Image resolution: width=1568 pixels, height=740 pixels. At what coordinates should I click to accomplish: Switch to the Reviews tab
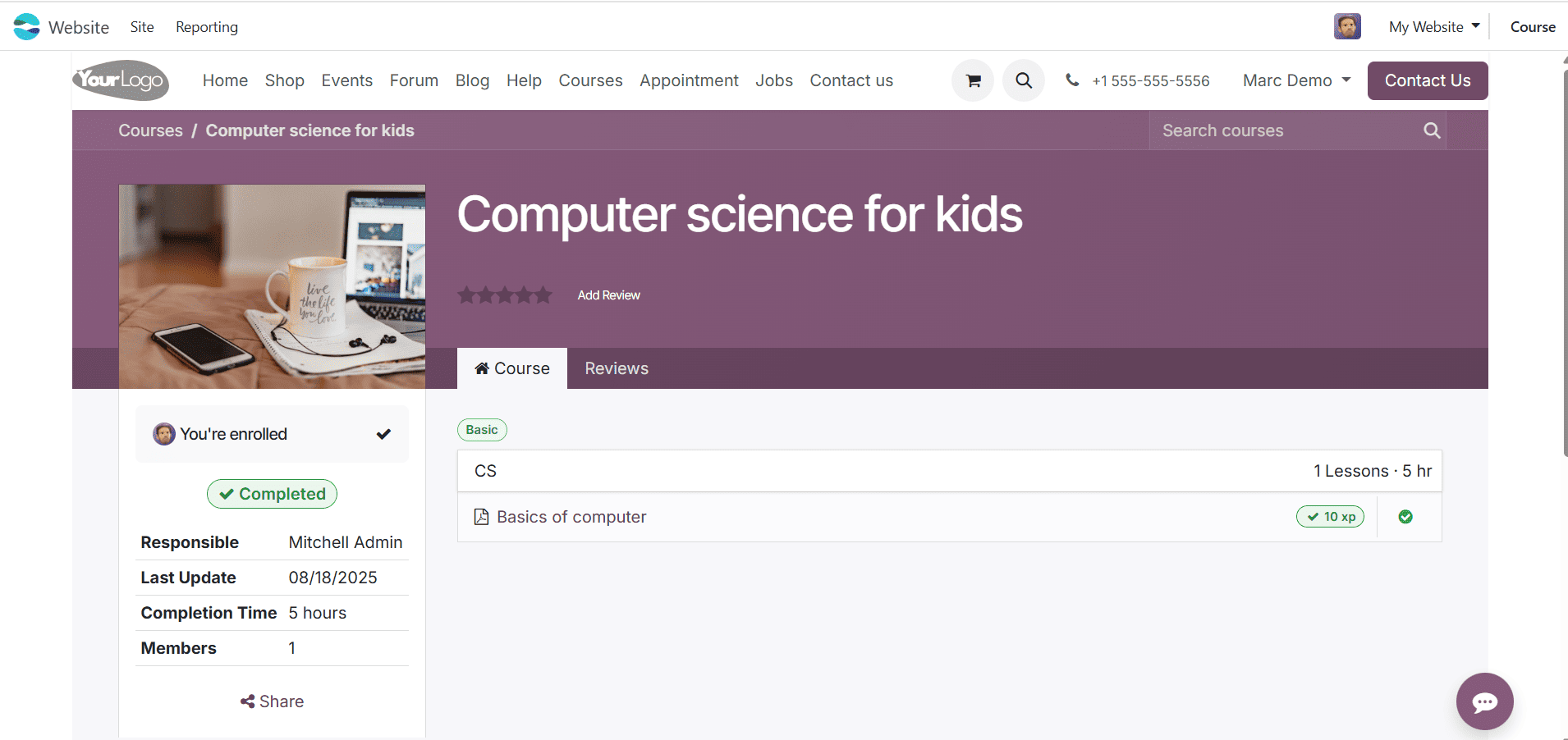pos(617,368)
